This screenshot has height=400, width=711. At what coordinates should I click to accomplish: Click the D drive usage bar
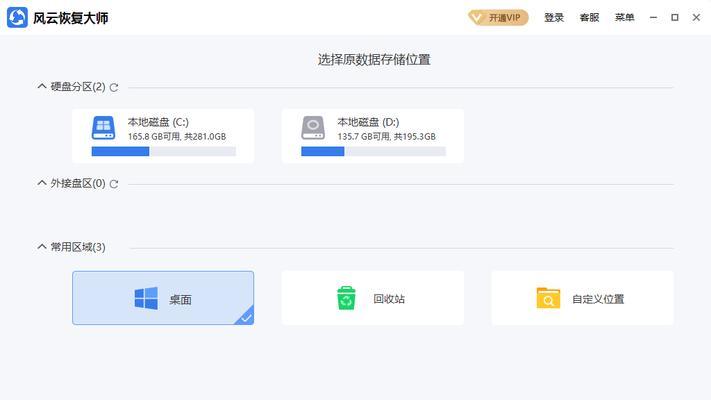click(373, 151)
